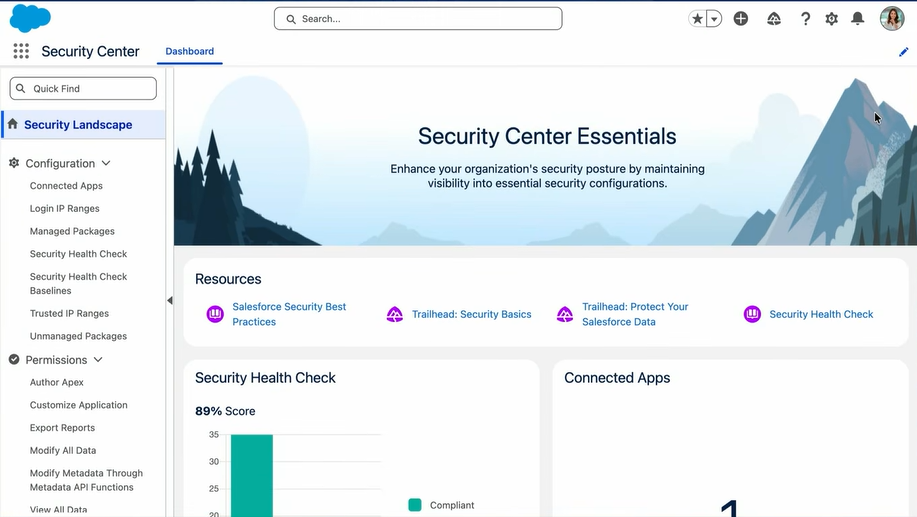917x517 pixels.
Task: Click the Security Center app name
Action: click(x=90, y=51)
